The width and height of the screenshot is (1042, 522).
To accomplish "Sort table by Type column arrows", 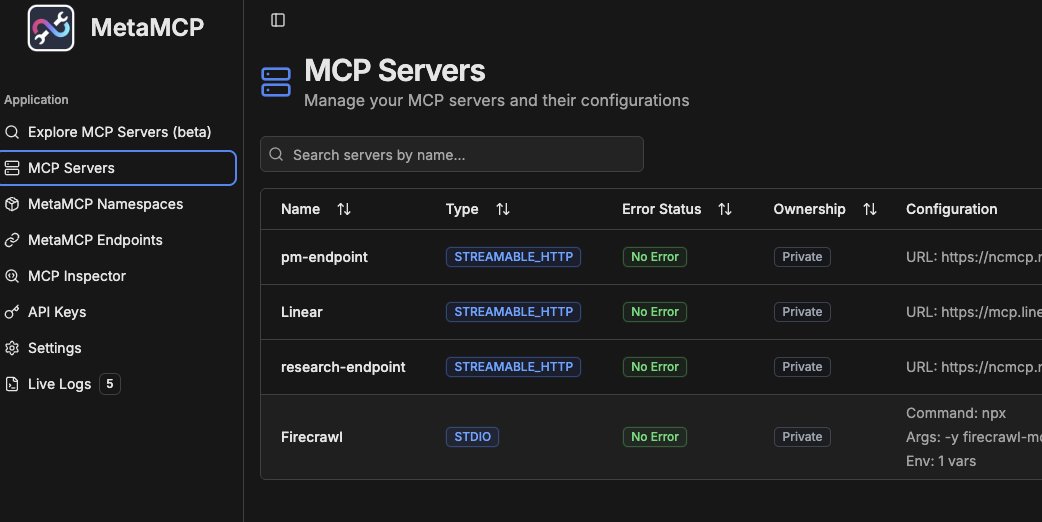I will click(x=503, y=209).
